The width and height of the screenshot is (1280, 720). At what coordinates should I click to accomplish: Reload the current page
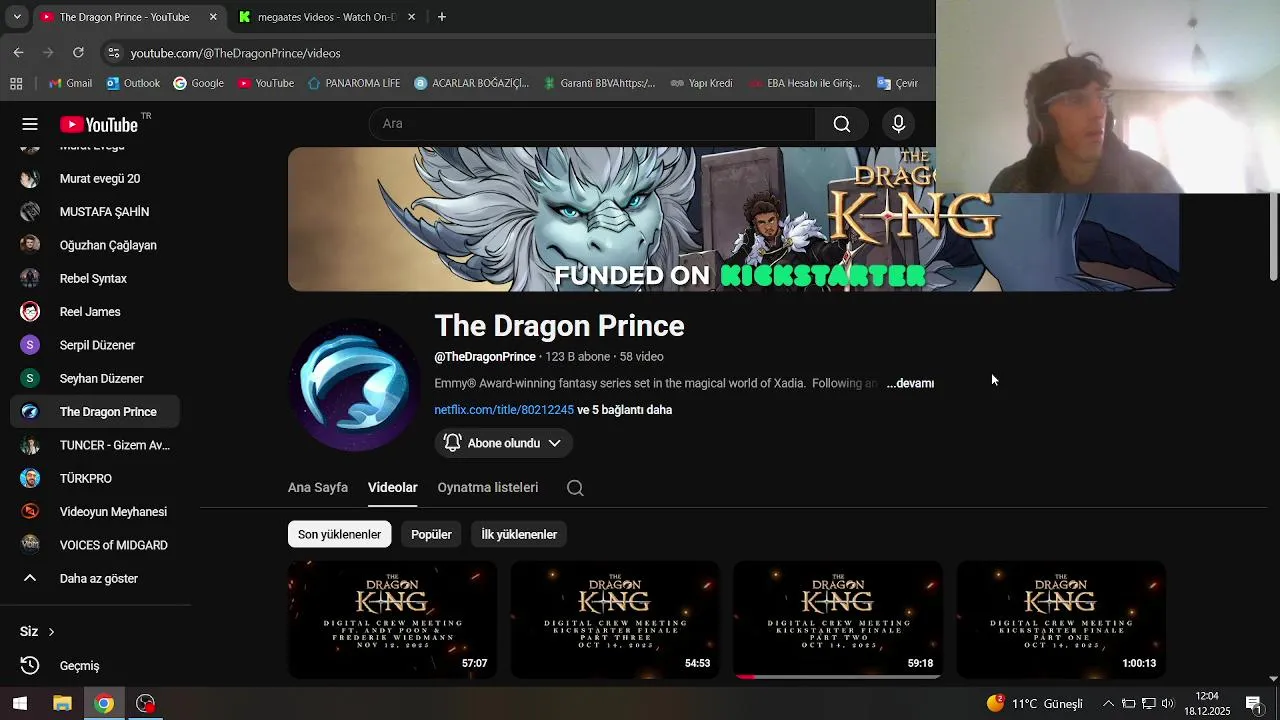tap(78, 52)
